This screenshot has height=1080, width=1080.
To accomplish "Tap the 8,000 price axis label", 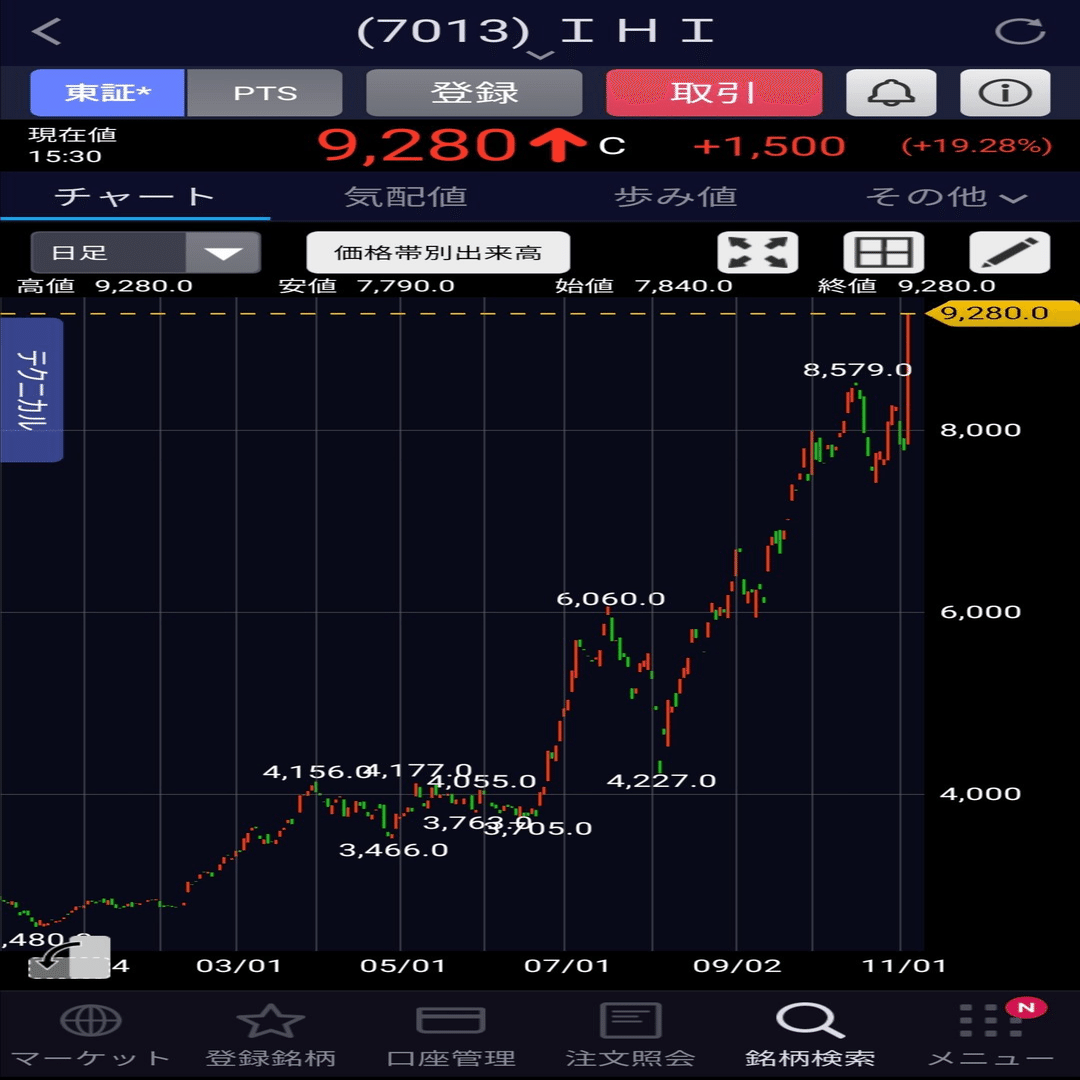I will tap(980, 430).
